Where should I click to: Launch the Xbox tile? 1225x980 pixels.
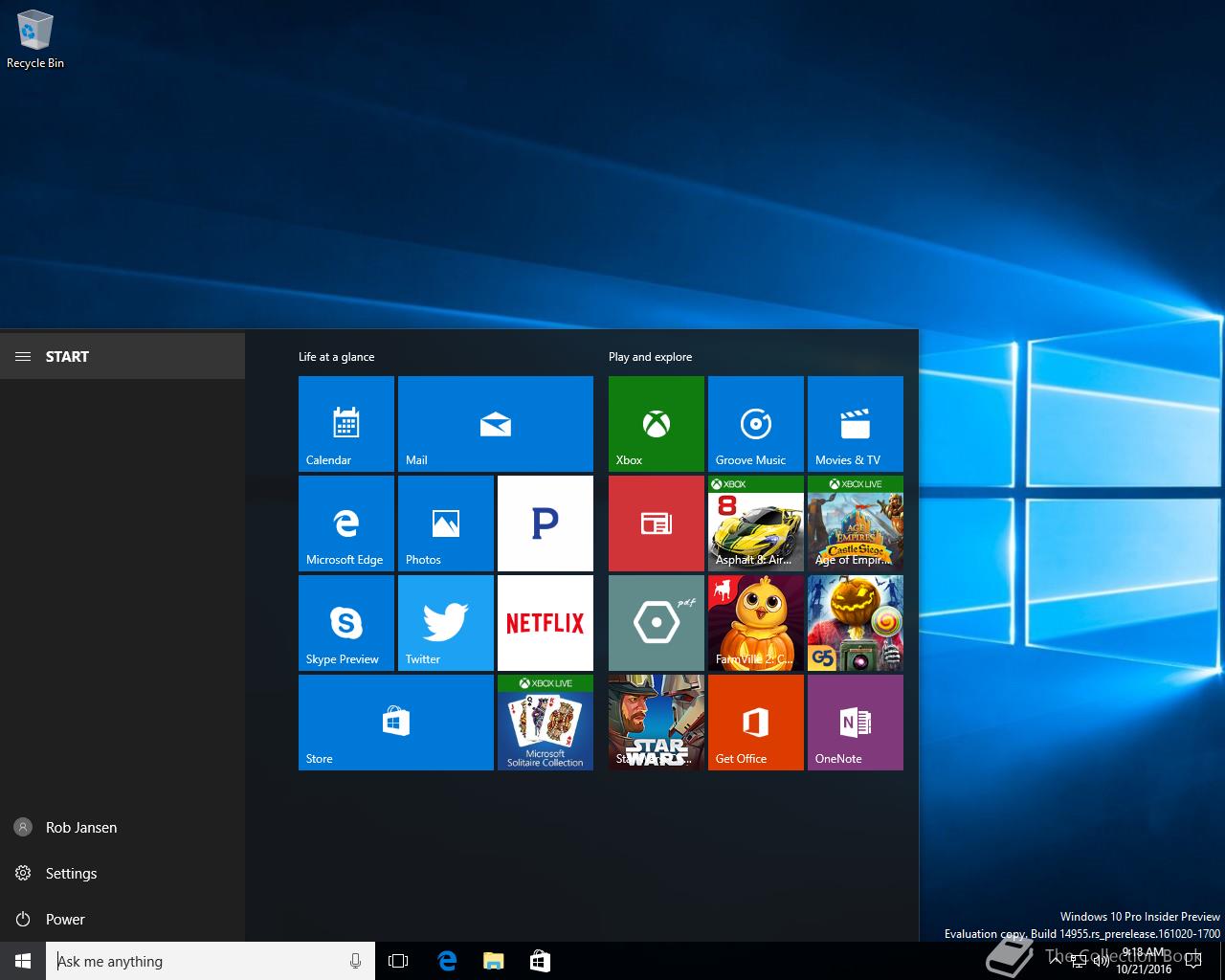pyautogui.click(x=657, y=424)
